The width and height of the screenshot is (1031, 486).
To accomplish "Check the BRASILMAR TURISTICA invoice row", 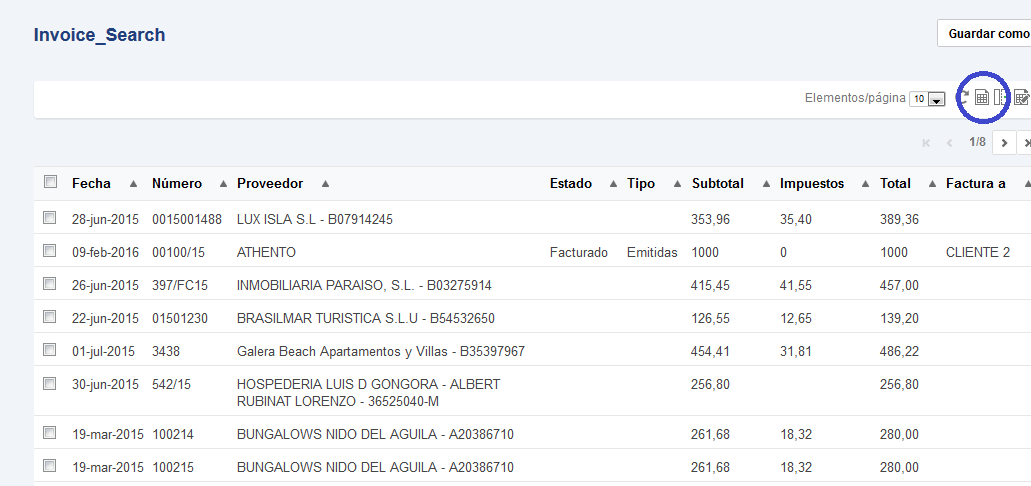I will 50,317.
